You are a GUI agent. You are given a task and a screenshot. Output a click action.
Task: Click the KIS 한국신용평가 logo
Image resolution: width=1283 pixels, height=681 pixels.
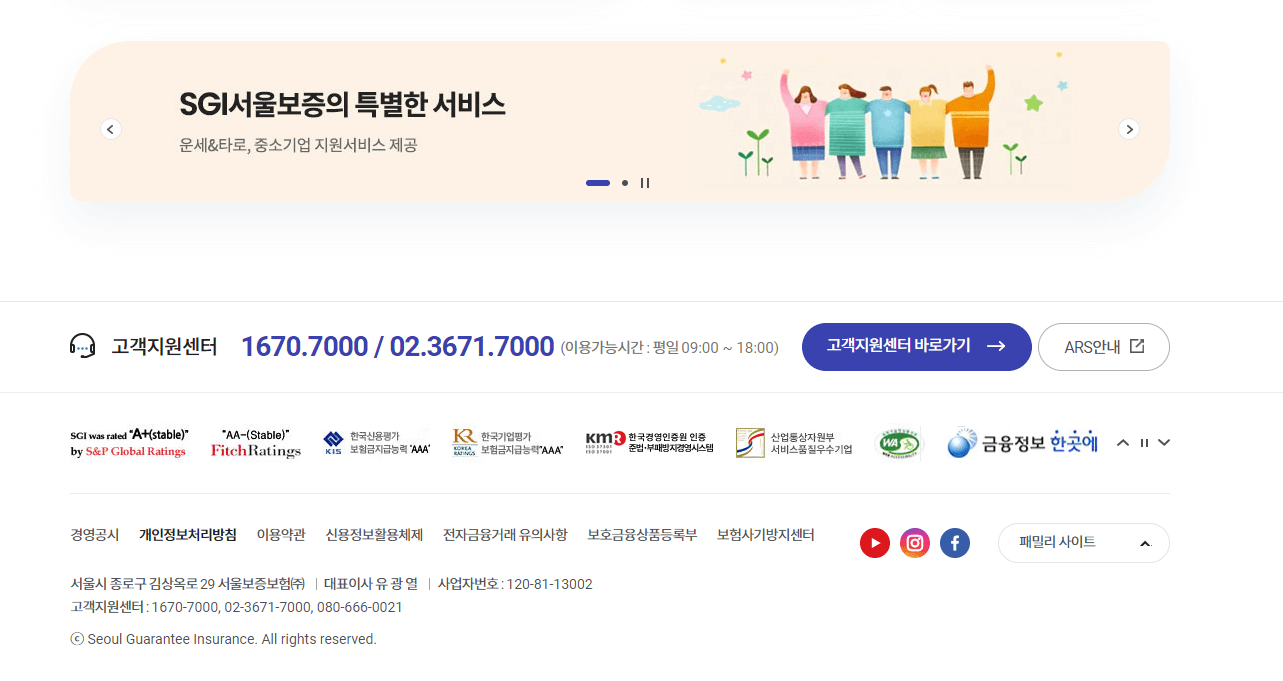click(375, 441)
